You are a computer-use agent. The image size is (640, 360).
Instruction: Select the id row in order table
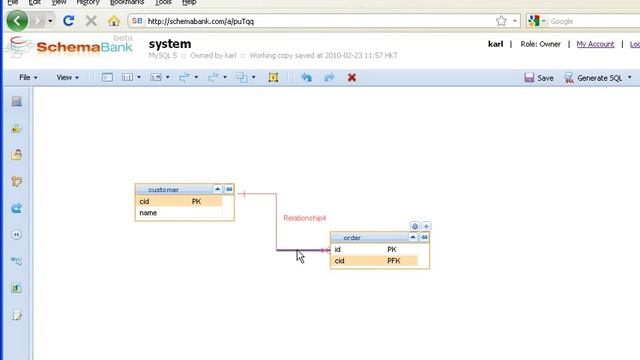(374, 249)
